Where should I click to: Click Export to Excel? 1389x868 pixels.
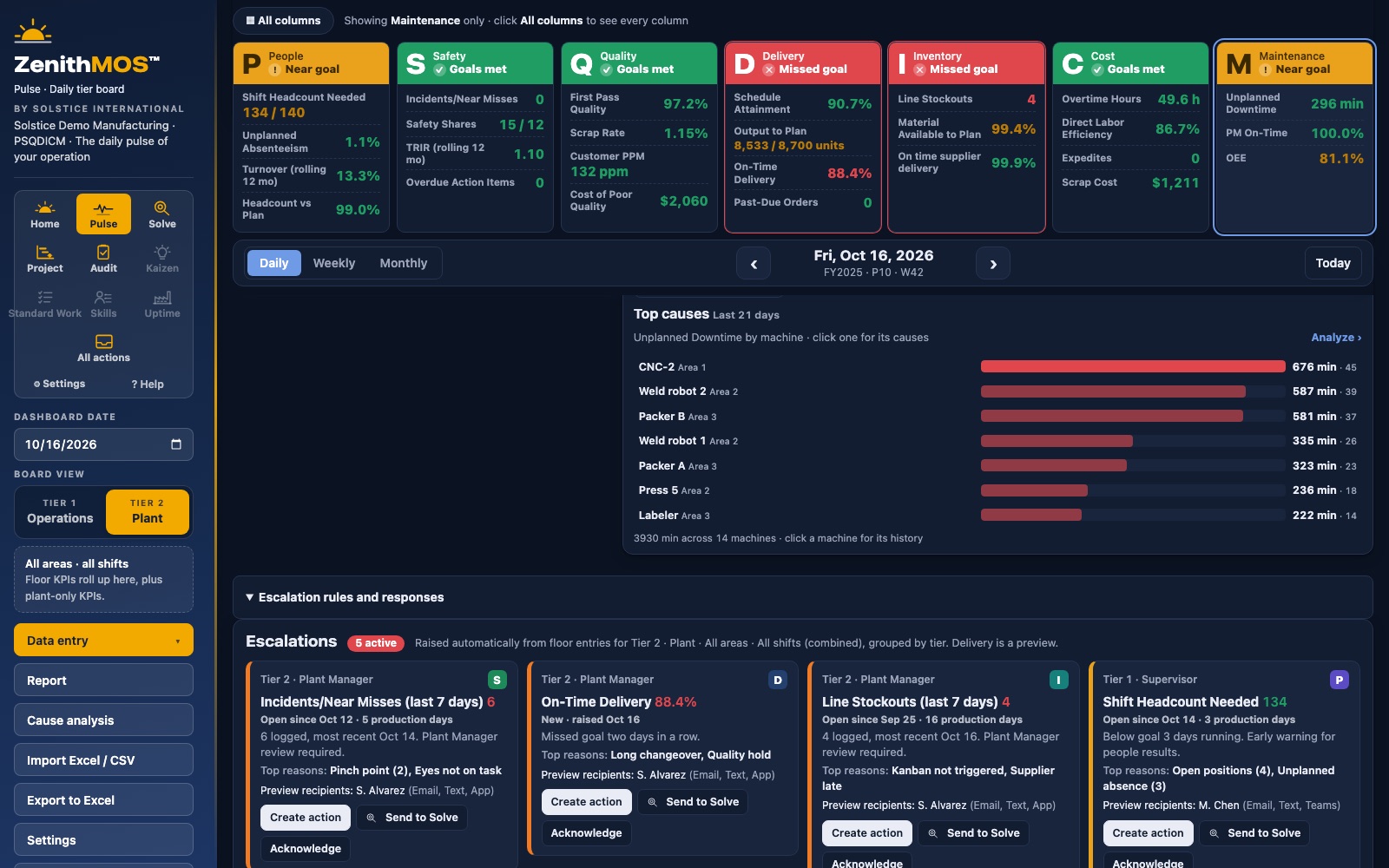tap(103, 800)
